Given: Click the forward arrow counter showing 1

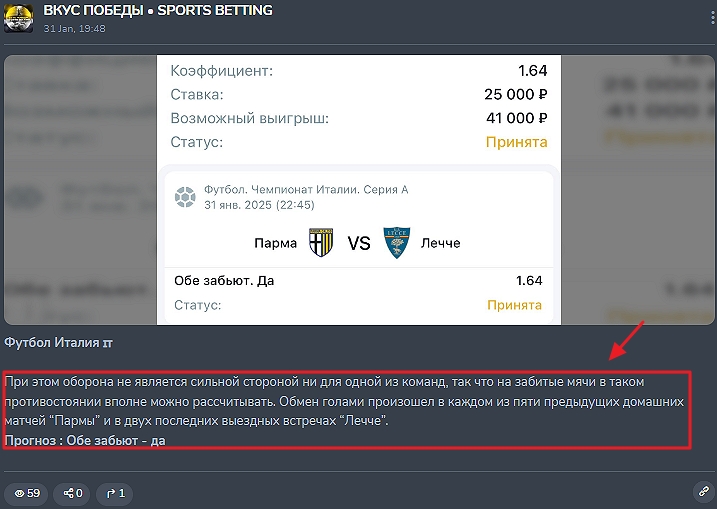Looking at the screenshot, I should pyautogui.click(x=115, y=493).
